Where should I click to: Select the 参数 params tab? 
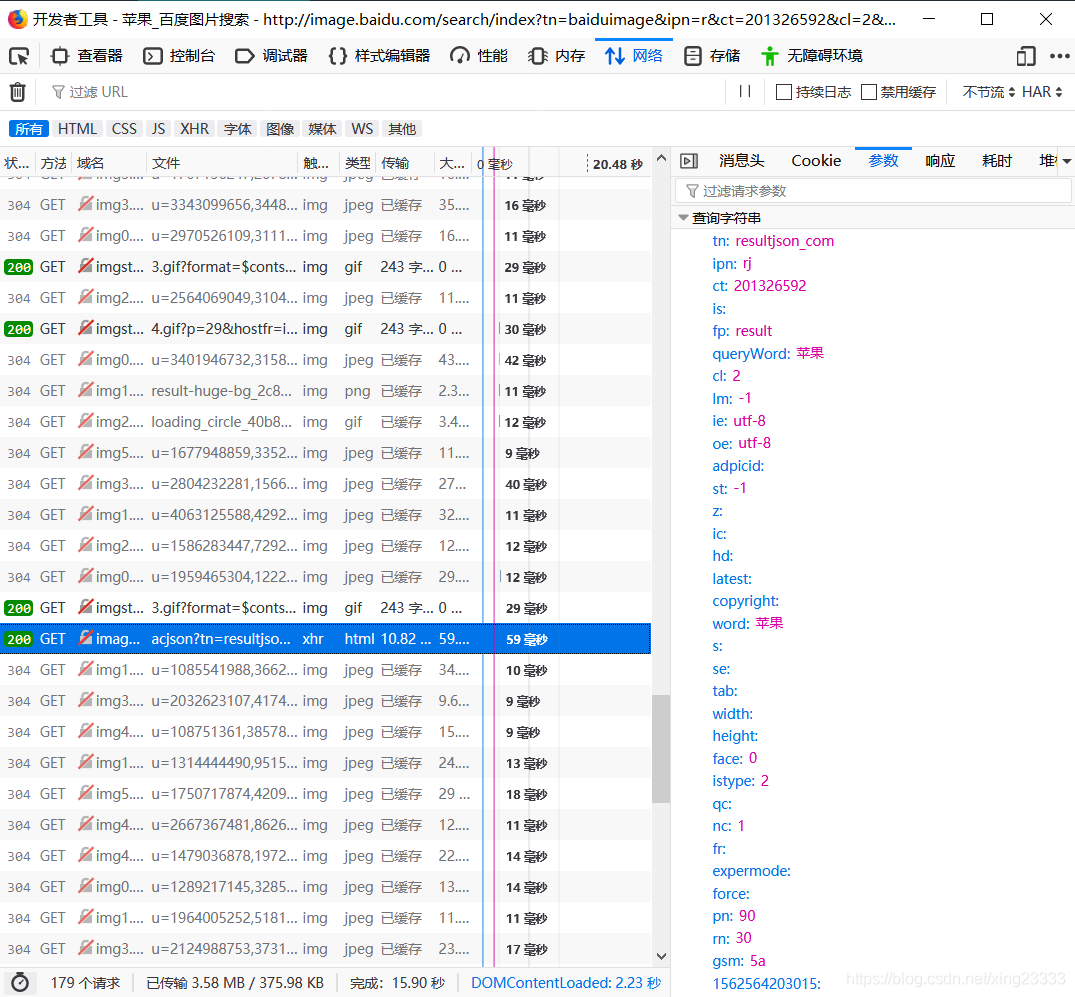pos(883,160)
